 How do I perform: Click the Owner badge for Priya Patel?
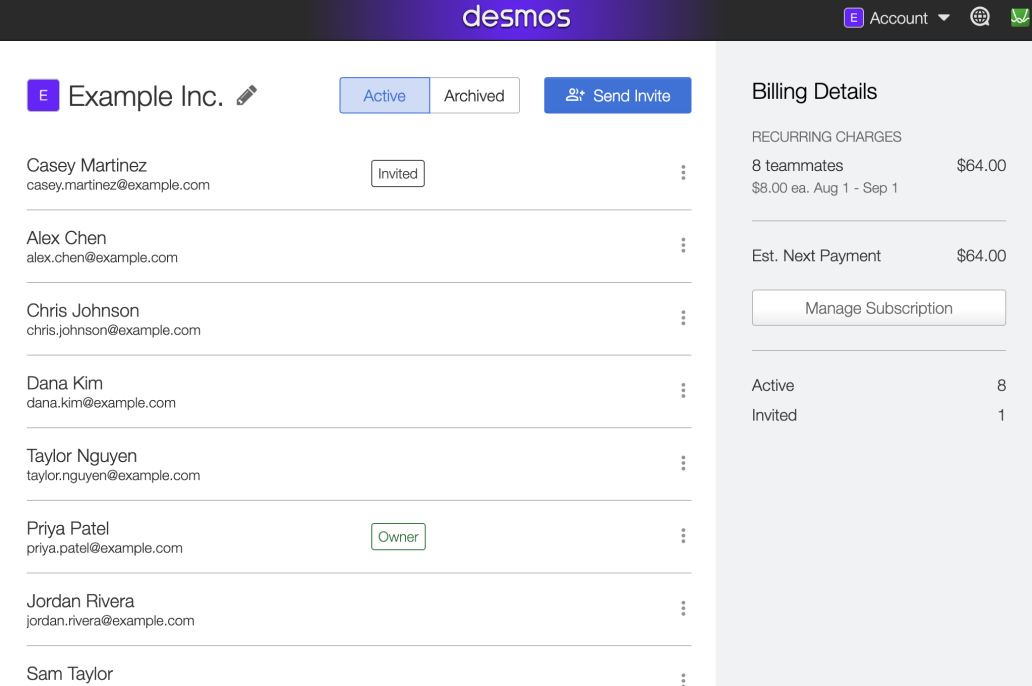[x=398, y=537]
